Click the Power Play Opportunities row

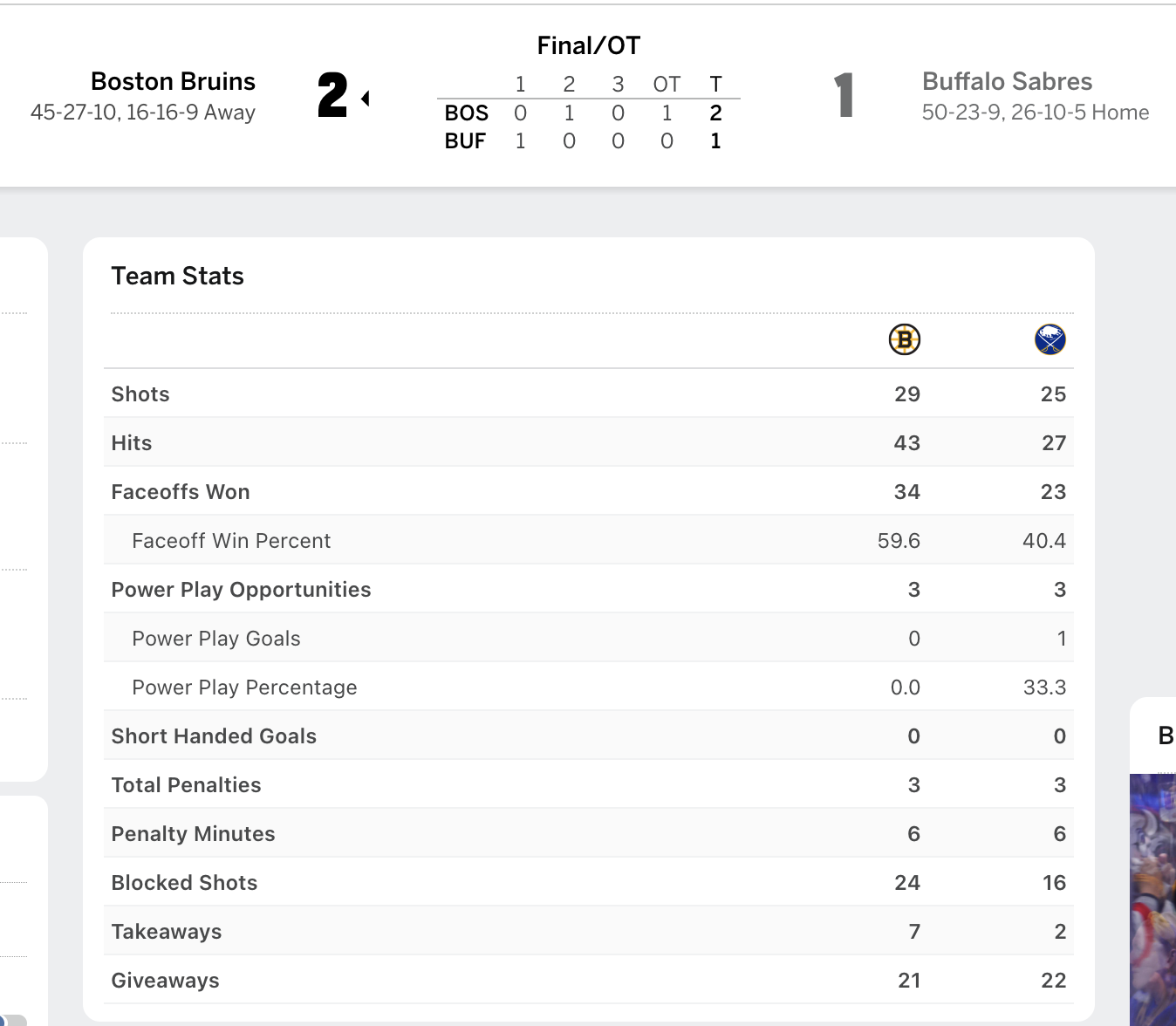589,589
